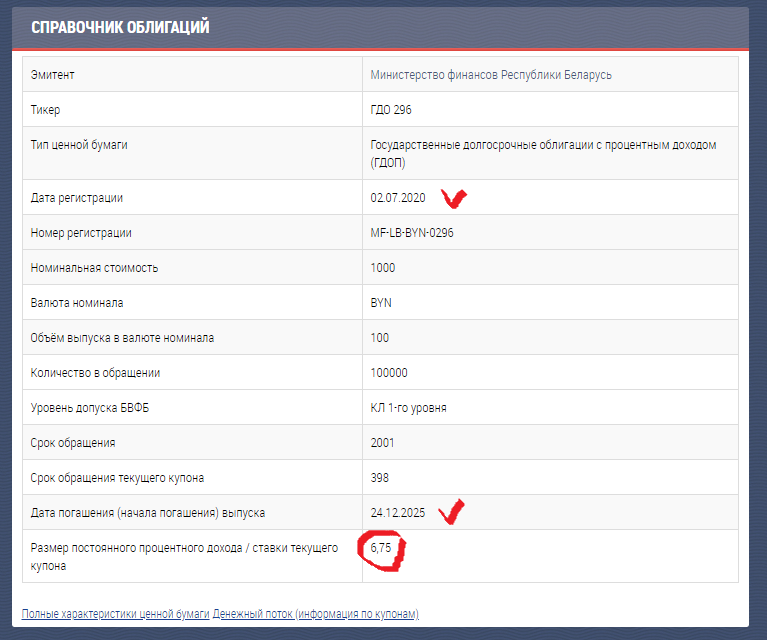Click the current coupon term '398'
The height and width of the screenshot is (640, 767).
380,478
